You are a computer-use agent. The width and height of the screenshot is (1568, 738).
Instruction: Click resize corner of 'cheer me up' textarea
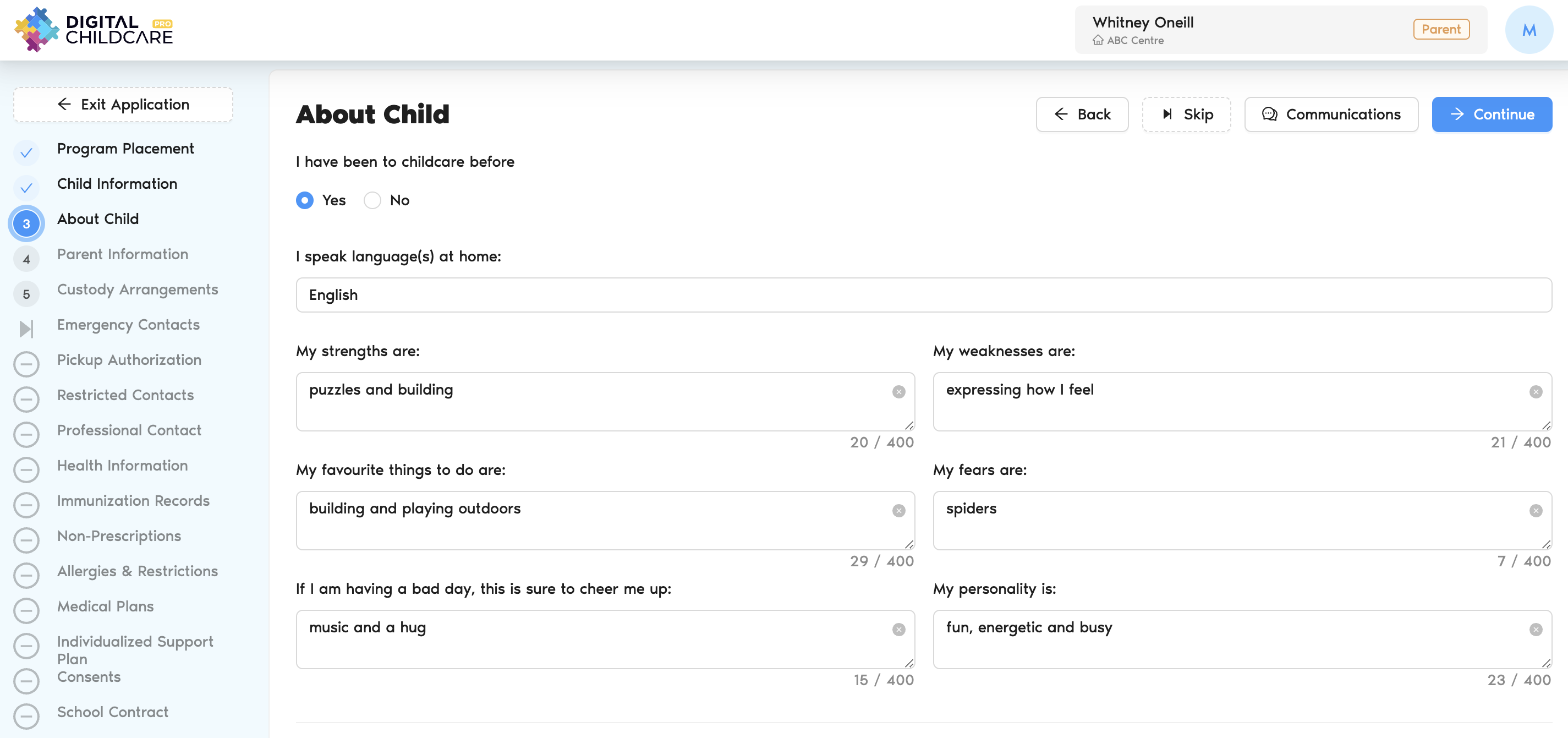click(909, 663)
